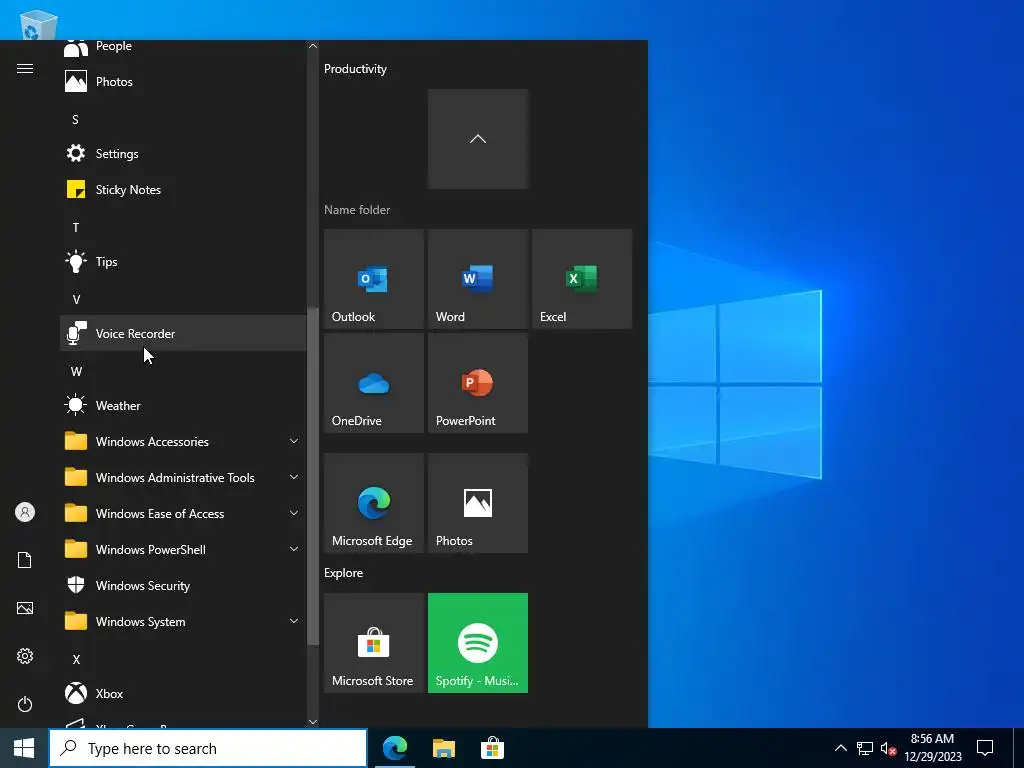Open Photos from the app list
This screenshot has width=1024, height=768.
click(183, 82)
